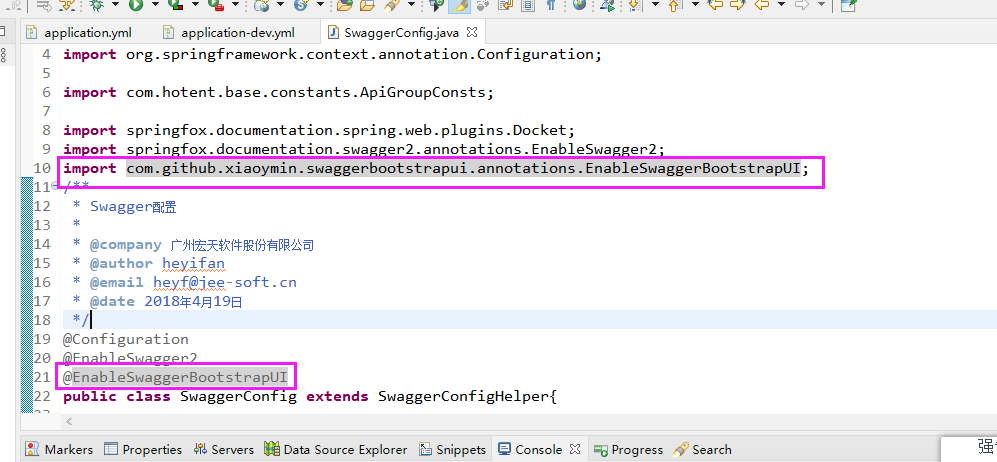The height and width of the screenshot is (462, 997).
Task: Open the Properties view tab
Action: [143, 449]
